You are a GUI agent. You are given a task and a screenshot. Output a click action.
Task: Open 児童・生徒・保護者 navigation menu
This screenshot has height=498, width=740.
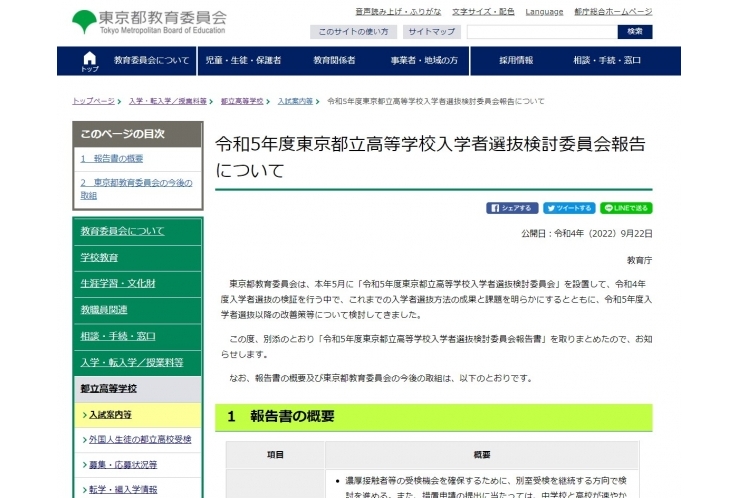243,60
